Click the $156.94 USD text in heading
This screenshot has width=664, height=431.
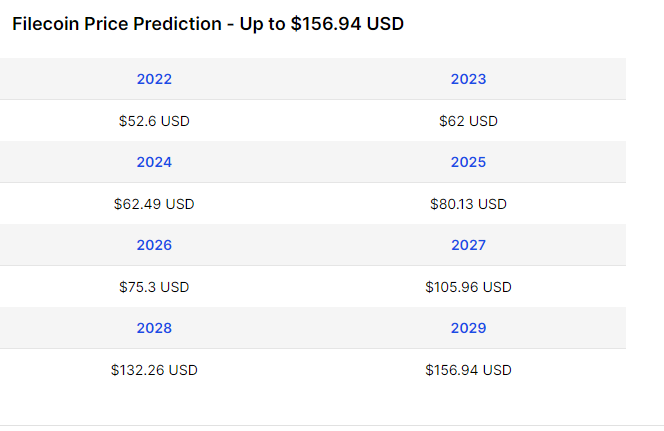[x=347, y=23]
